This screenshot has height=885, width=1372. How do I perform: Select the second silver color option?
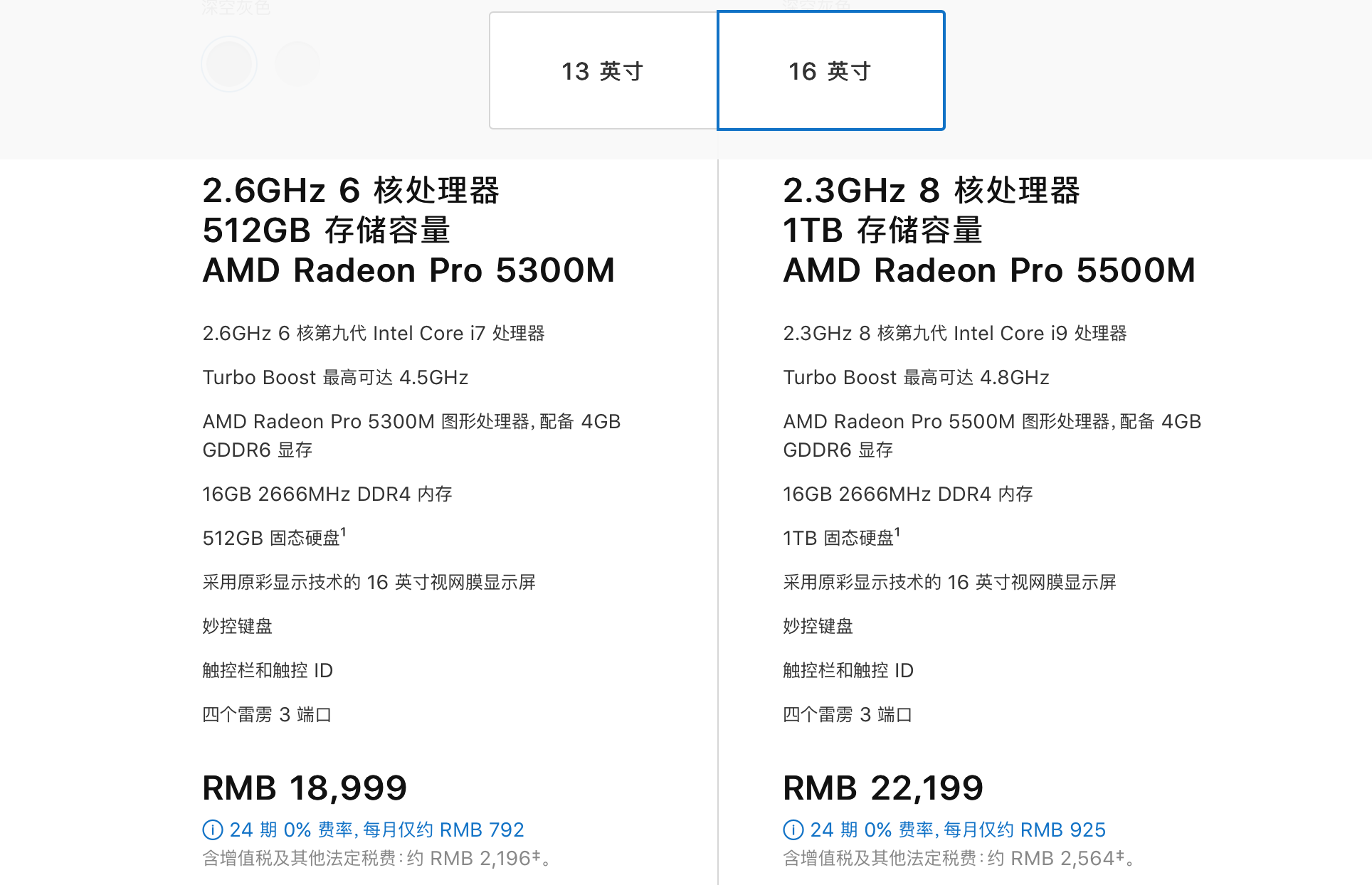pyautogui.click(x=297, y=63)
